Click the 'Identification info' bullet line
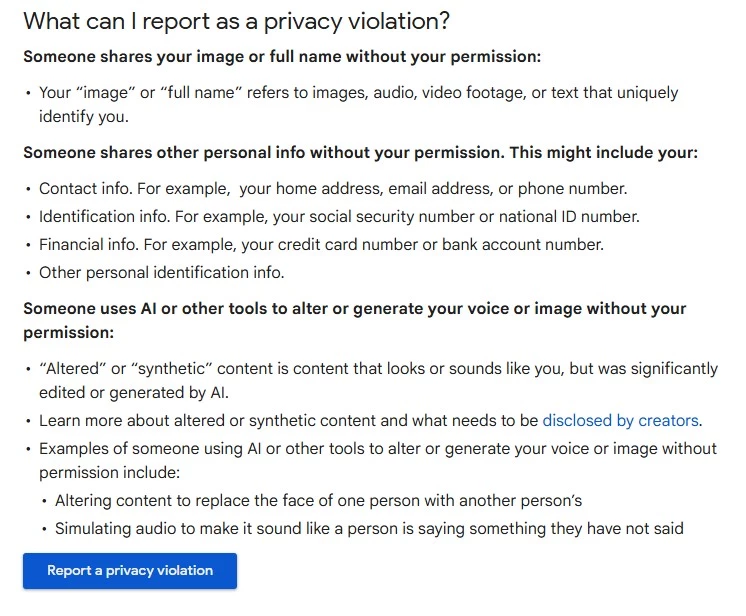The width and height of the screenshot is (746, 616). point(339,217)
